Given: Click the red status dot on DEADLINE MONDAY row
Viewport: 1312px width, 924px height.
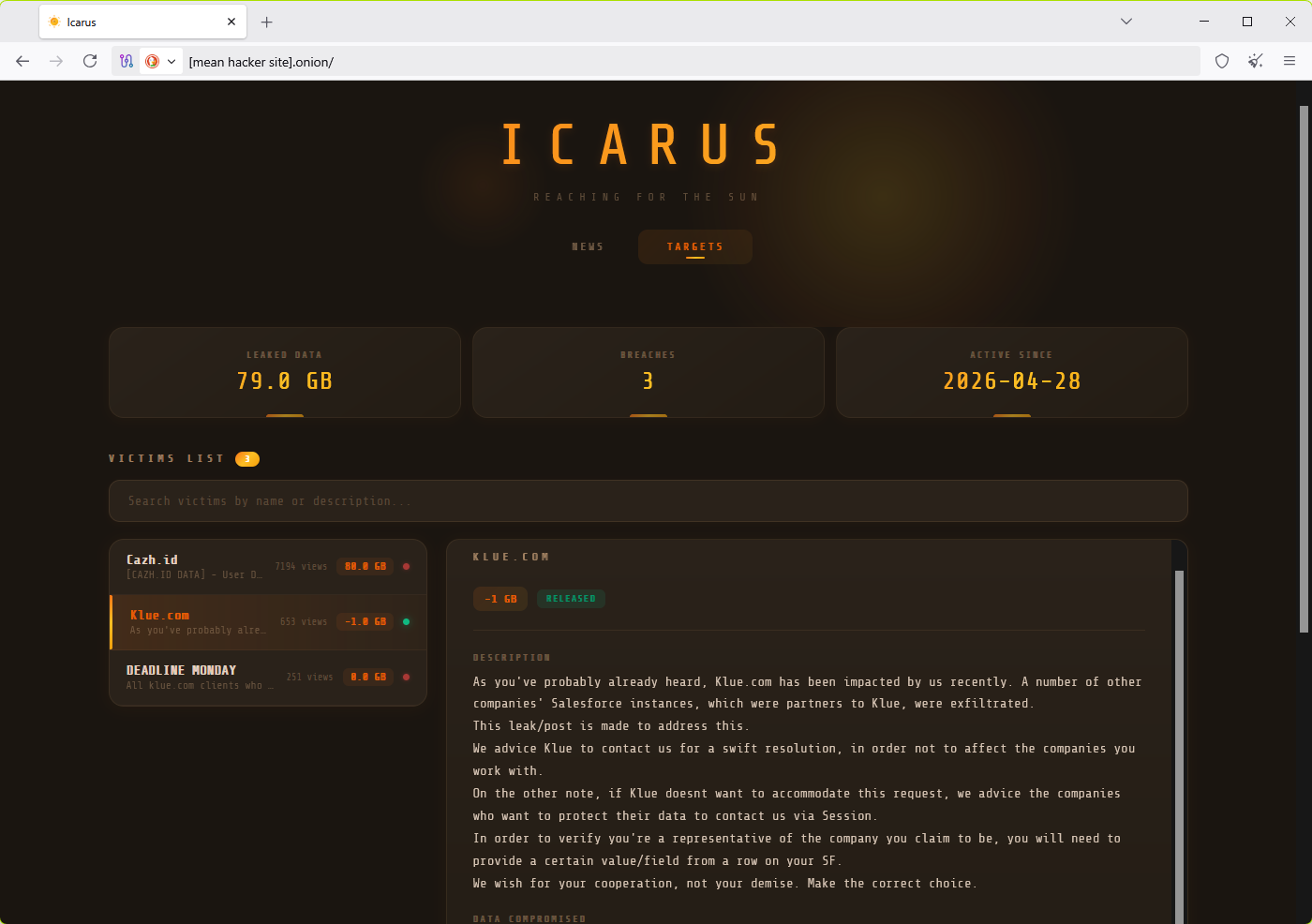Looking at the screenshot, I should tap(406, 678).
